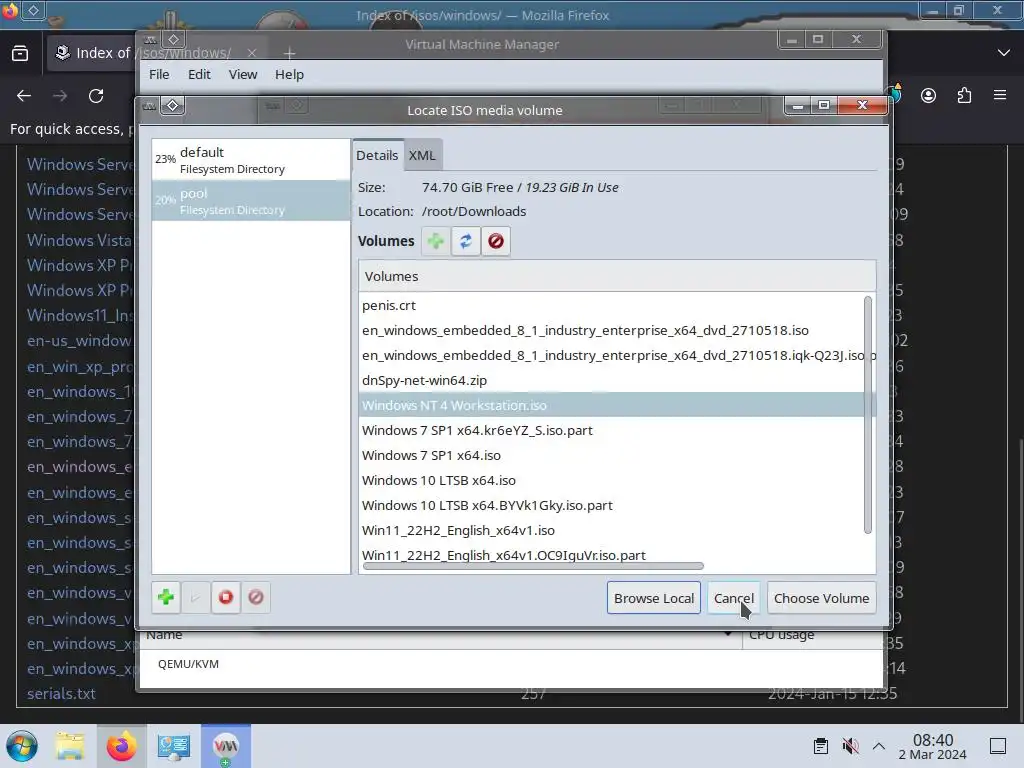This screenshot has height=768, width=1024.
Task: Open Firefox view of recent browsing
Action: point(20,53)
